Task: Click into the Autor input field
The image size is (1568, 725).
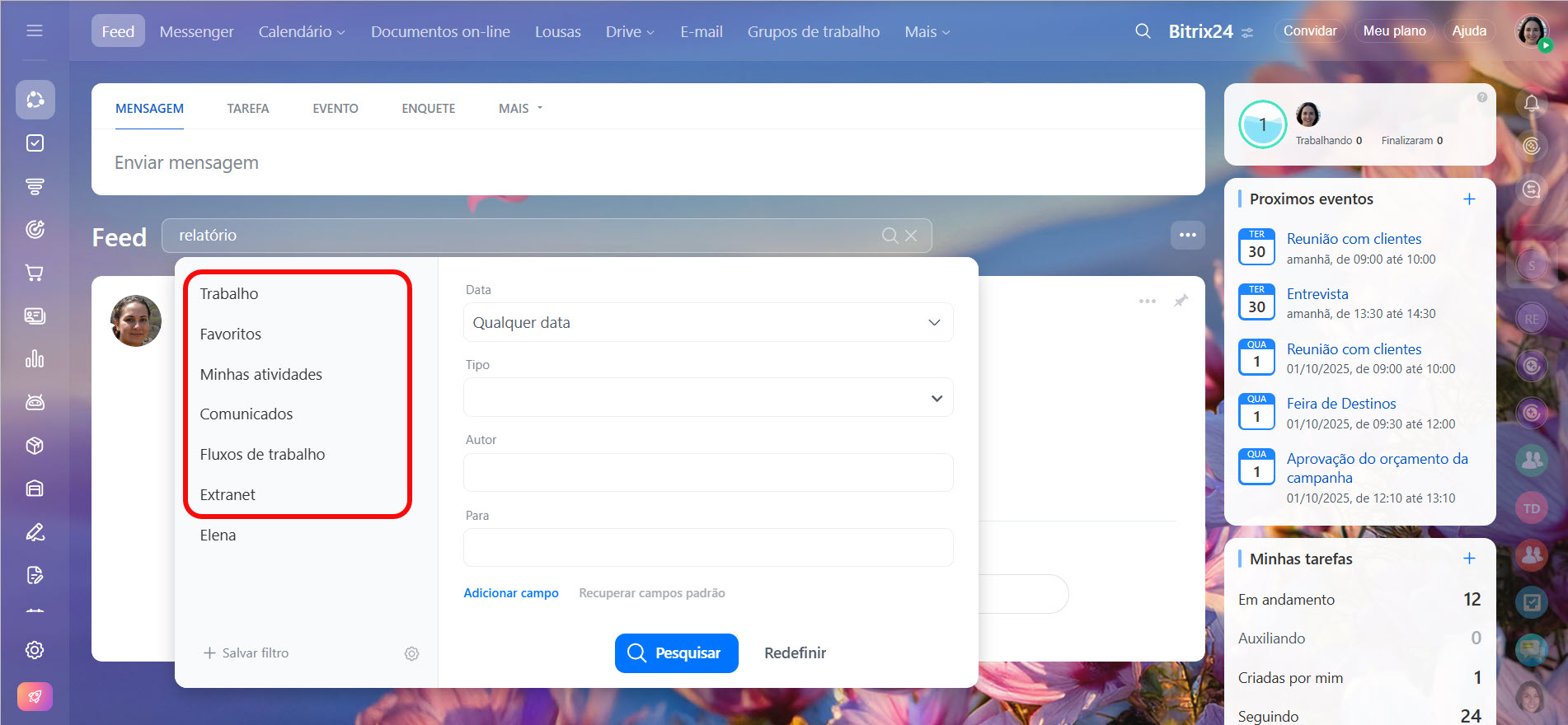Action: [707, 473]
